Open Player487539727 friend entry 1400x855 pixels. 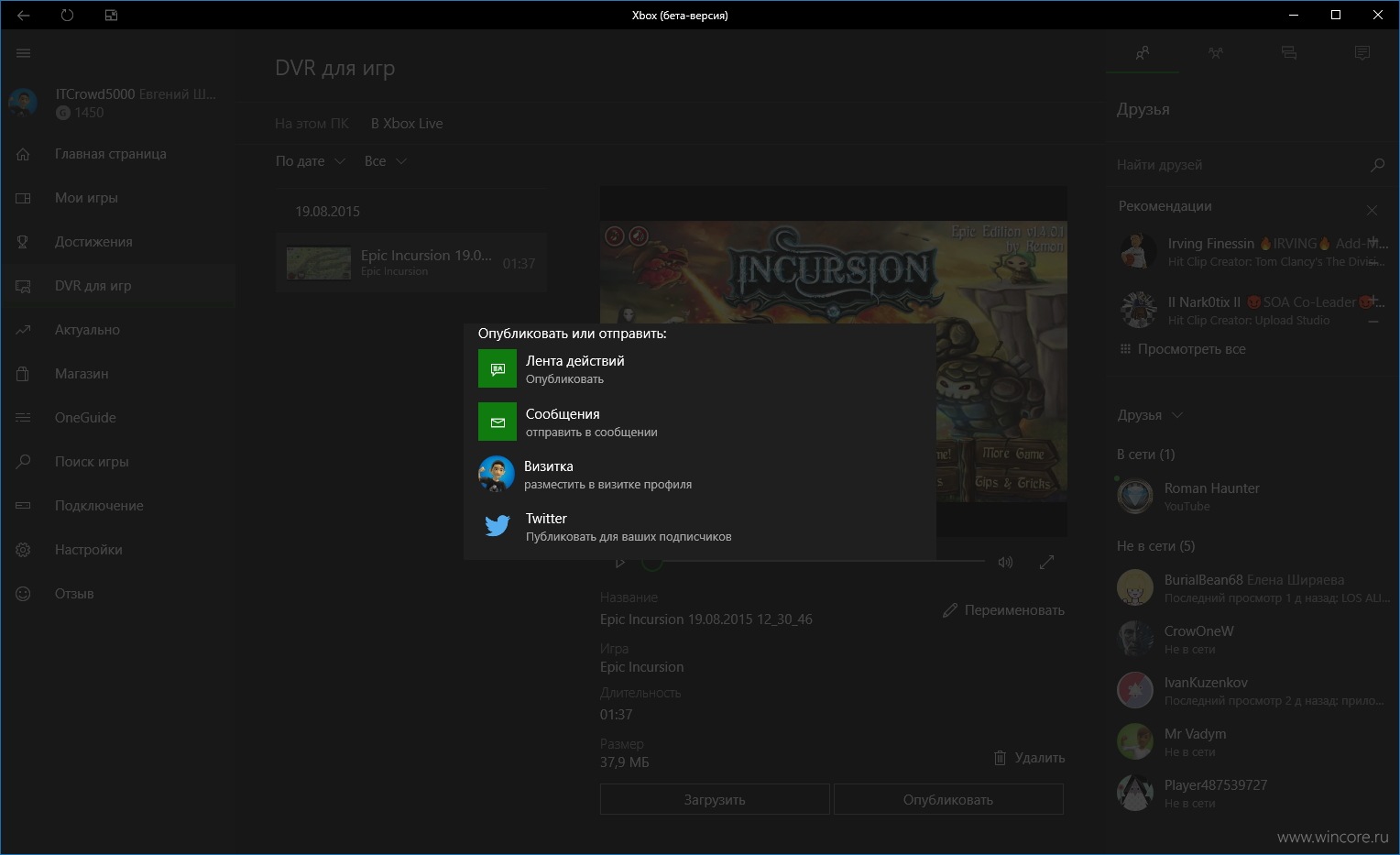1252,793
